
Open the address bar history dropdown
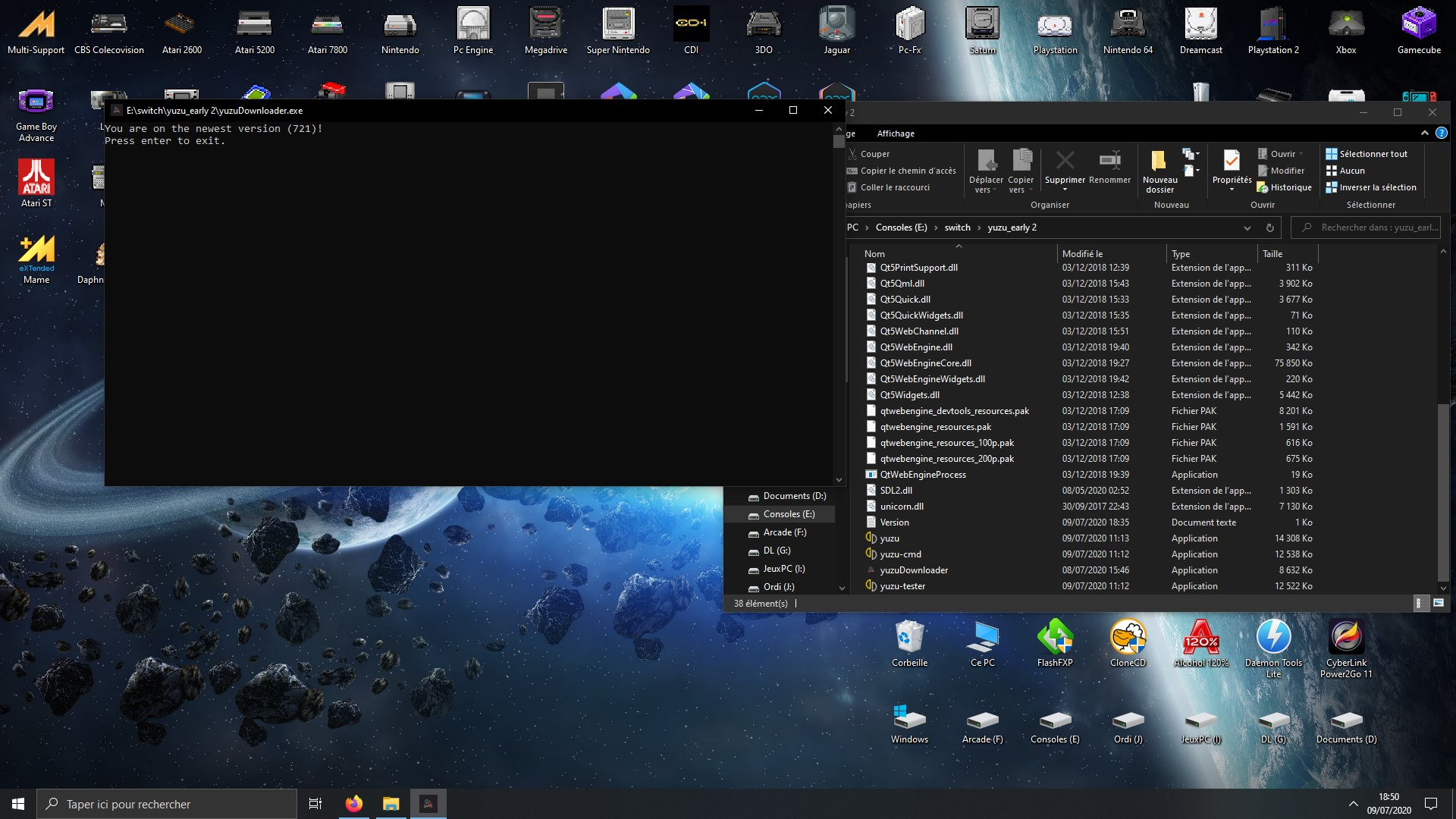pyautogui.click(x=1247, y=227)
